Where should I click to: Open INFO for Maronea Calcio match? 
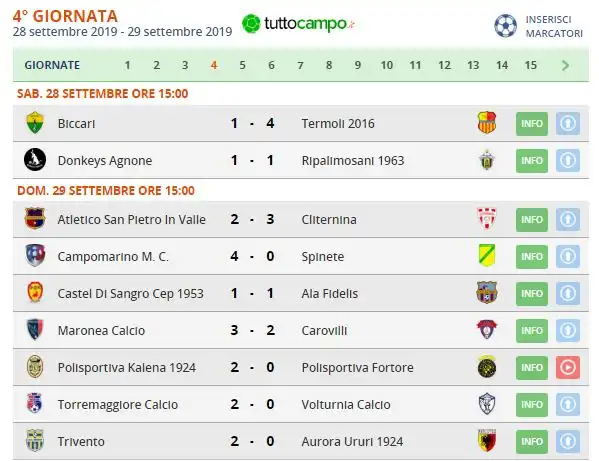point(532,331)
